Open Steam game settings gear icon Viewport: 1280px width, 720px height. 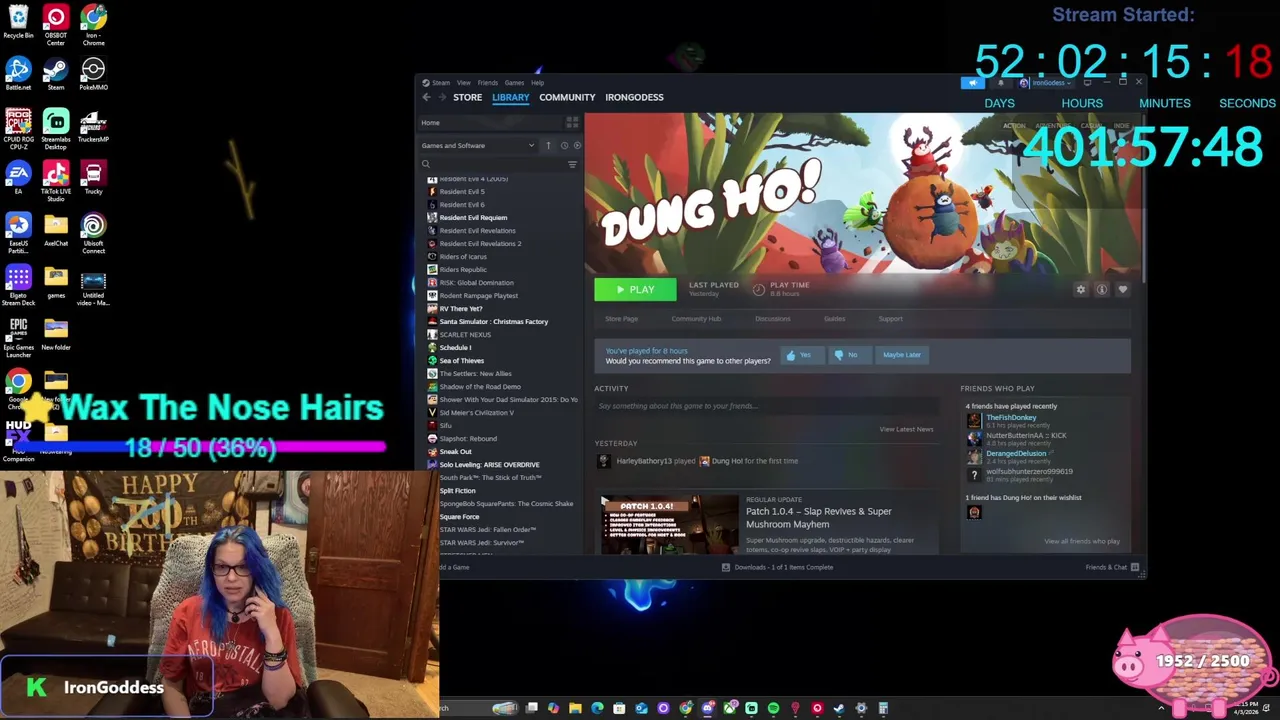tap(1080, 289)
